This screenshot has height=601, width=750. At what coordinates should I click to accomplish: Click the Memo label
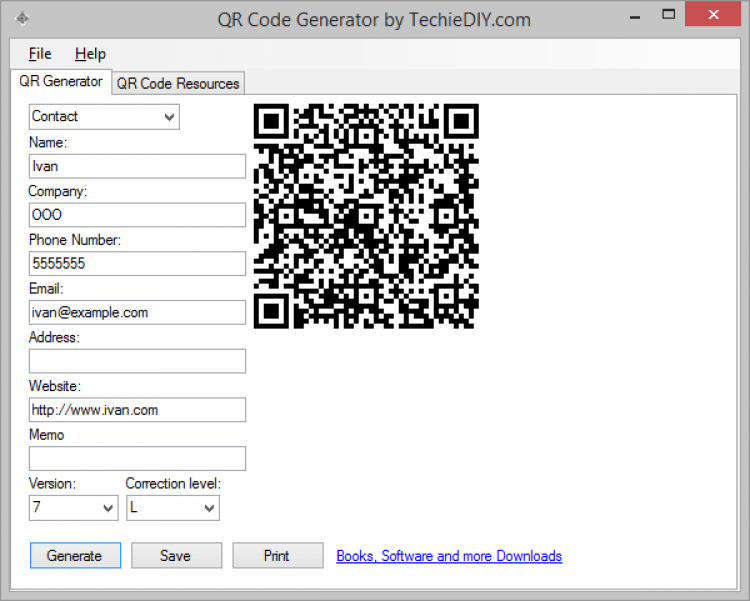pos(46,435)
